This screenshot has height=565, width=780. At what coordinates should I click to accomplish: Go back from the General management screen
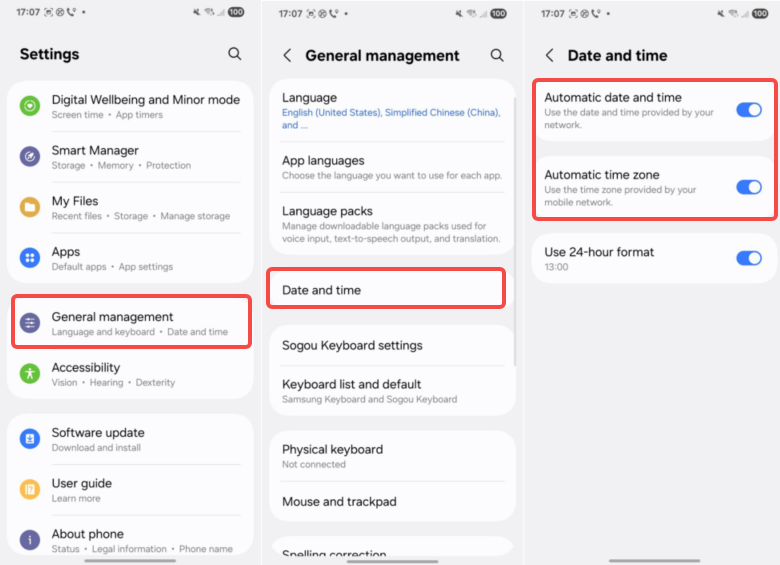click(x=287, y=55)
